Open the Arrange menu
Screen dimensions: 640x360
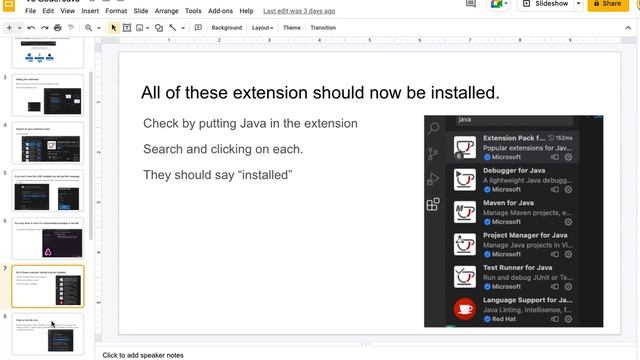[167, 11]
